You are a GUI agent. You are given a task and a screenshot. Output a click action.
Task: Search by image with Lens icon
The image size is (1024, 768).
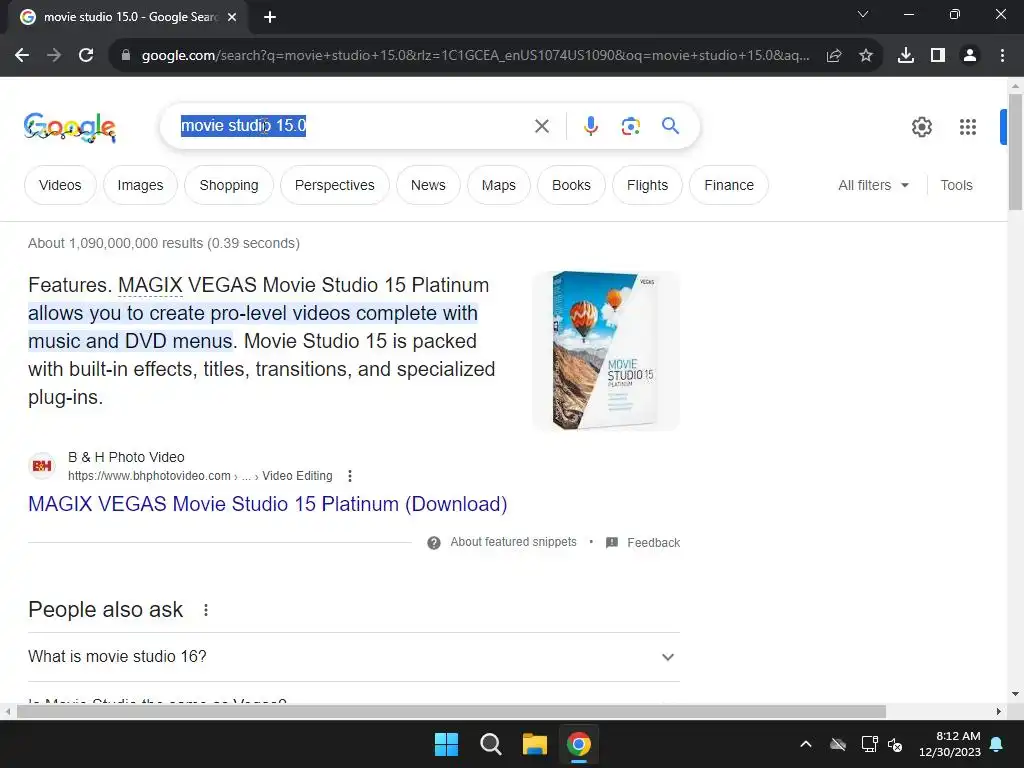[x=631, y=126]
